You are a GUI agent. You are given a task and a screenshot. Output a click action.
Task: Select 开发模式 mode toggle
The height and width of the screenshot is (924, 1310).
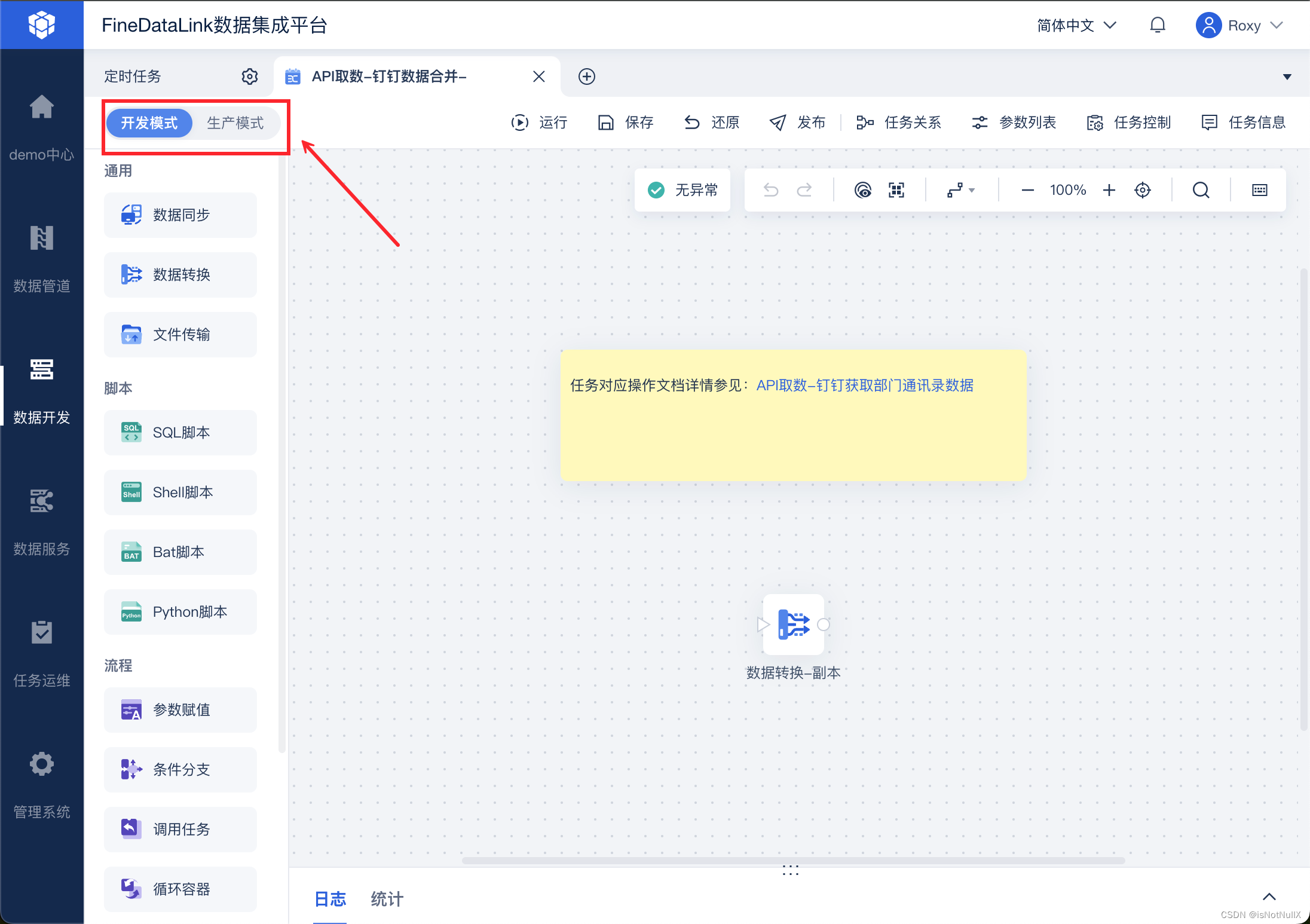(x=149, y=123)
